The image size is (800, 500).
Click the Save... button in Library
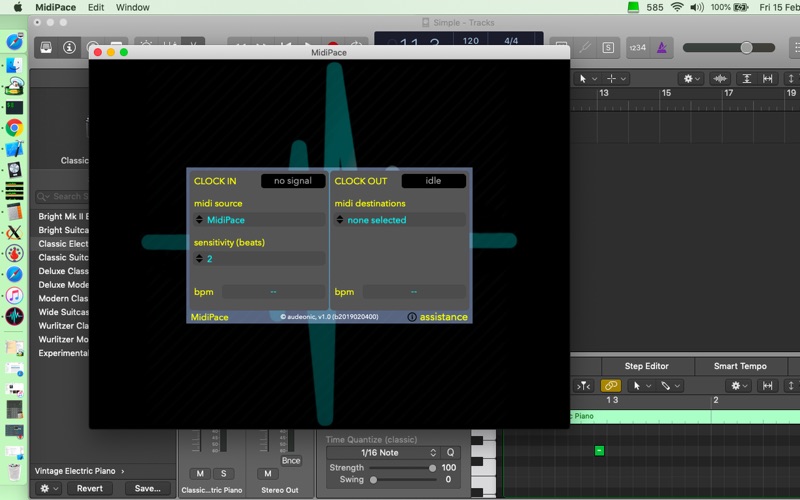(x=147, y=488)
